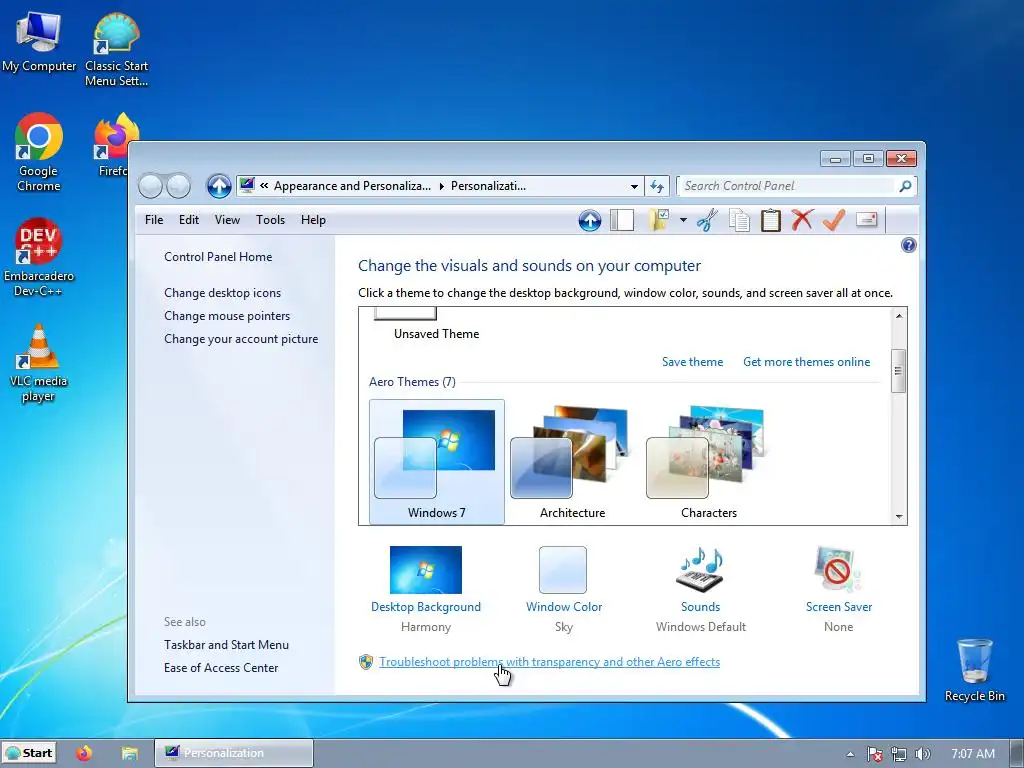Open Sounds settings icon
The height and width of the screenshot is (768, 1024).
700,570
